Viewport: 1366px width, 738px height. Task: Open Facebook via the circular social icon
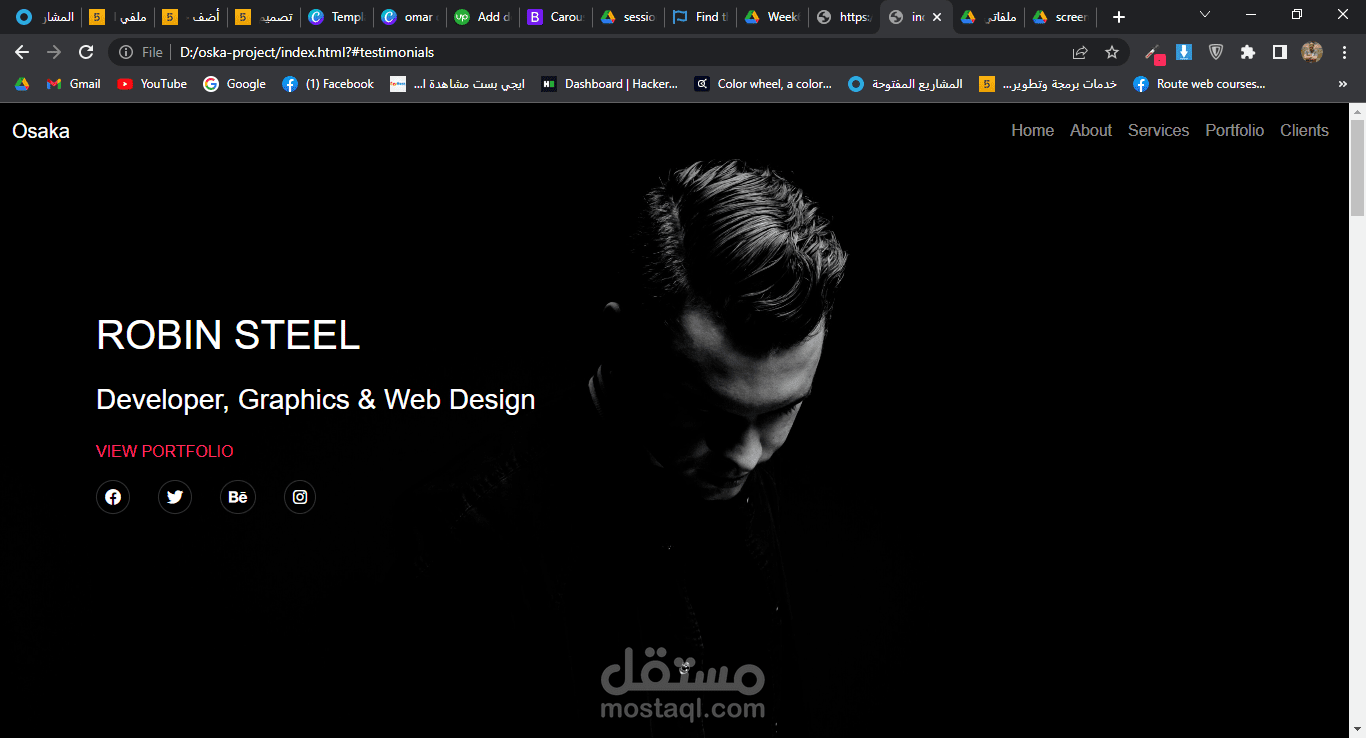tap(112, 497)
